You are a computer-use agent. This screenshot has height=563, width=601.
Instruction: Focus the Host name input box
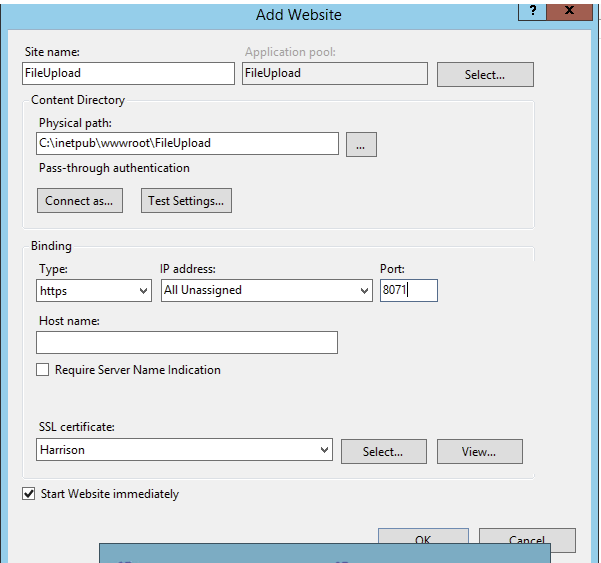pos(187,343)
